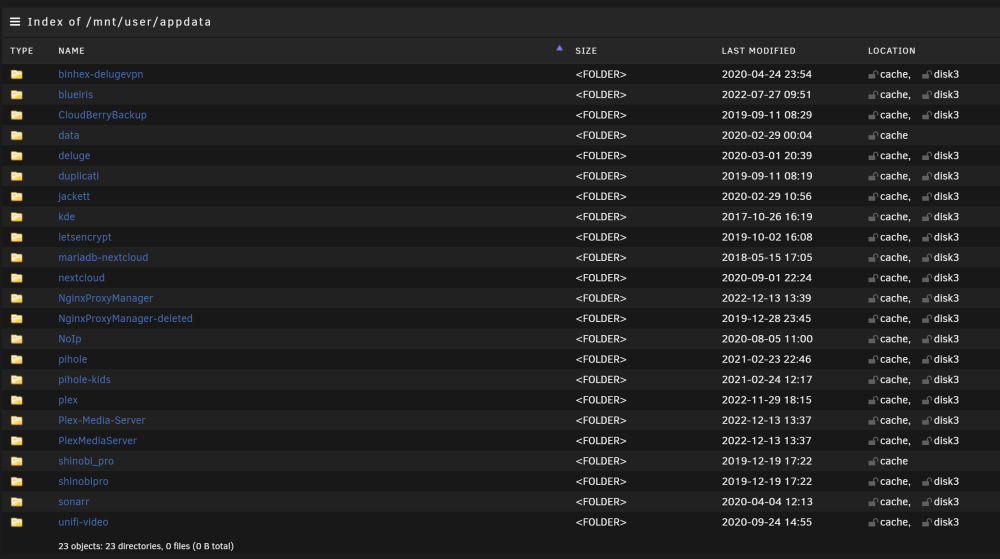Click the folder icon for blueiris

[x=17, y=95]
